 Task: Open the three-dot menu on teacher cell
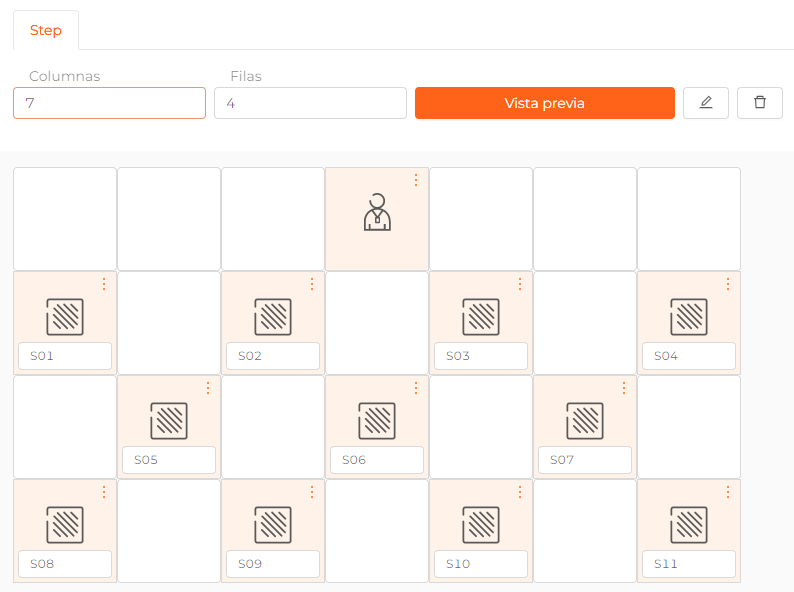[x=416, y=180]
